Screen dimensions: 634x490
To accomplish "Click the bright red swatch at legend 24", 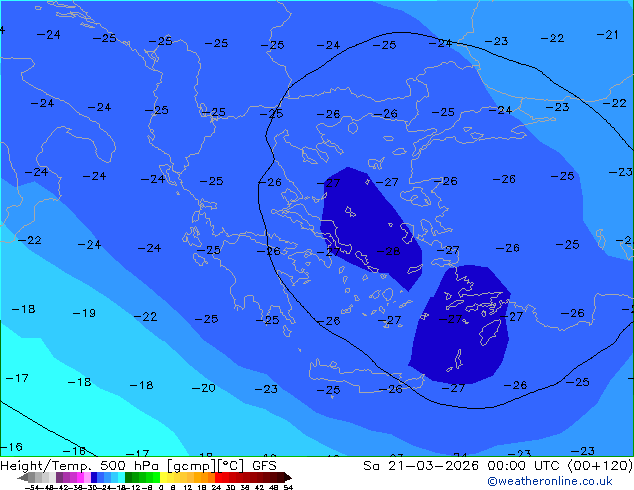I will point(218,477).
